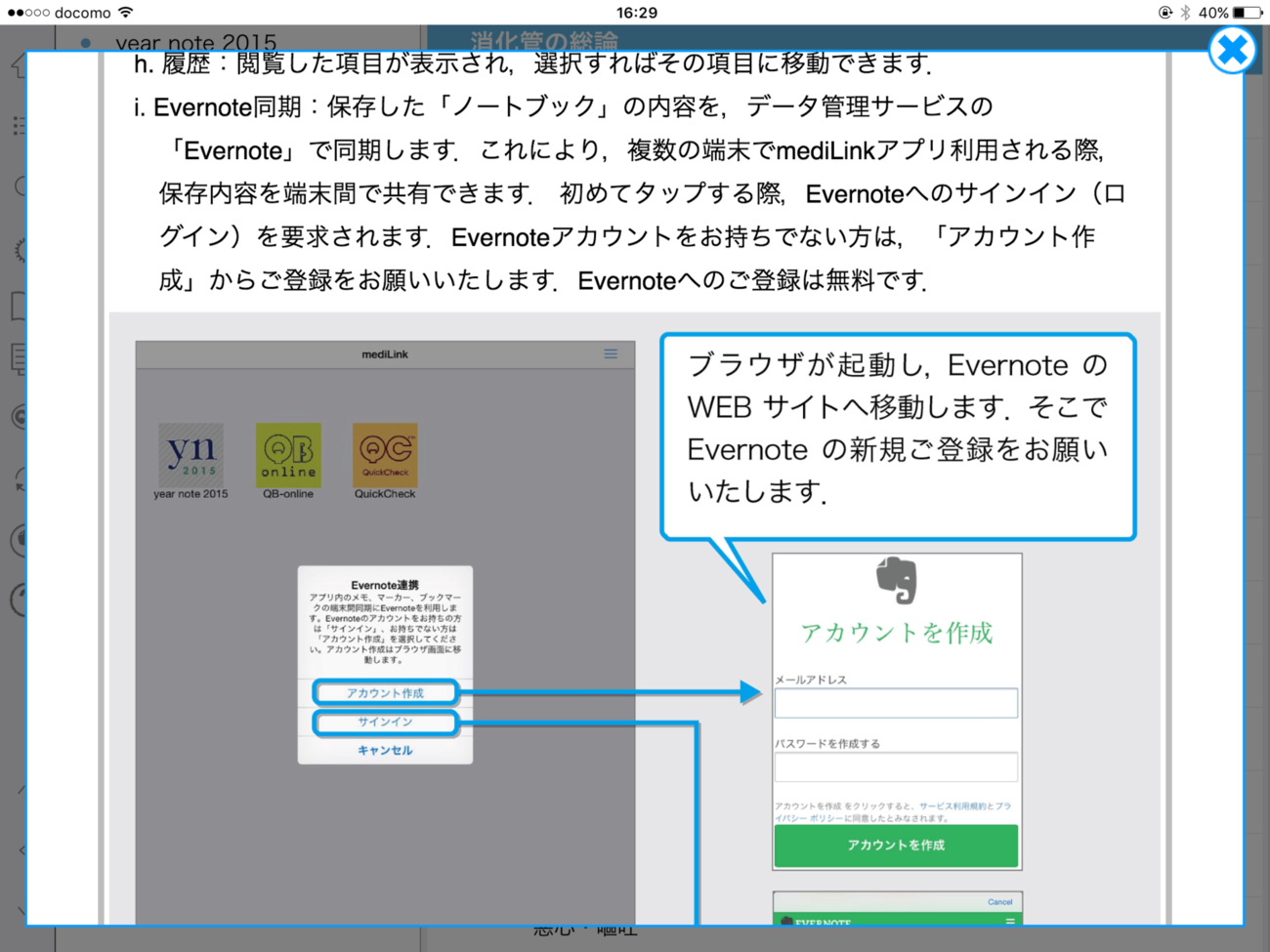Viewport: 1270px width, 952px height.
Task: Click the Evernote elephant logo
Action: pyautogui.click(x=896, y=580)
